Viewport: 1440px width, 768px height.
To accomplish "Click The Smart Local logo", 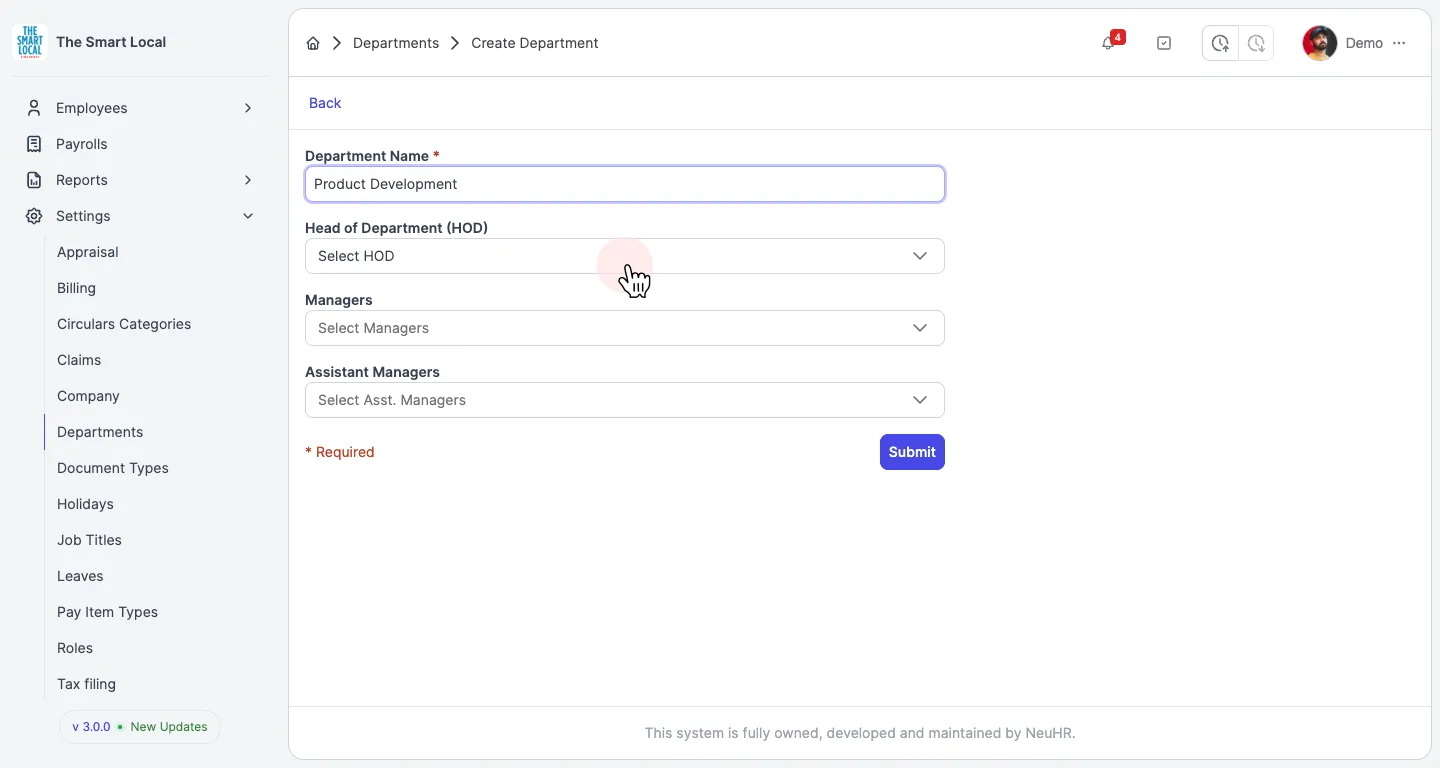I will click(30, 42).
